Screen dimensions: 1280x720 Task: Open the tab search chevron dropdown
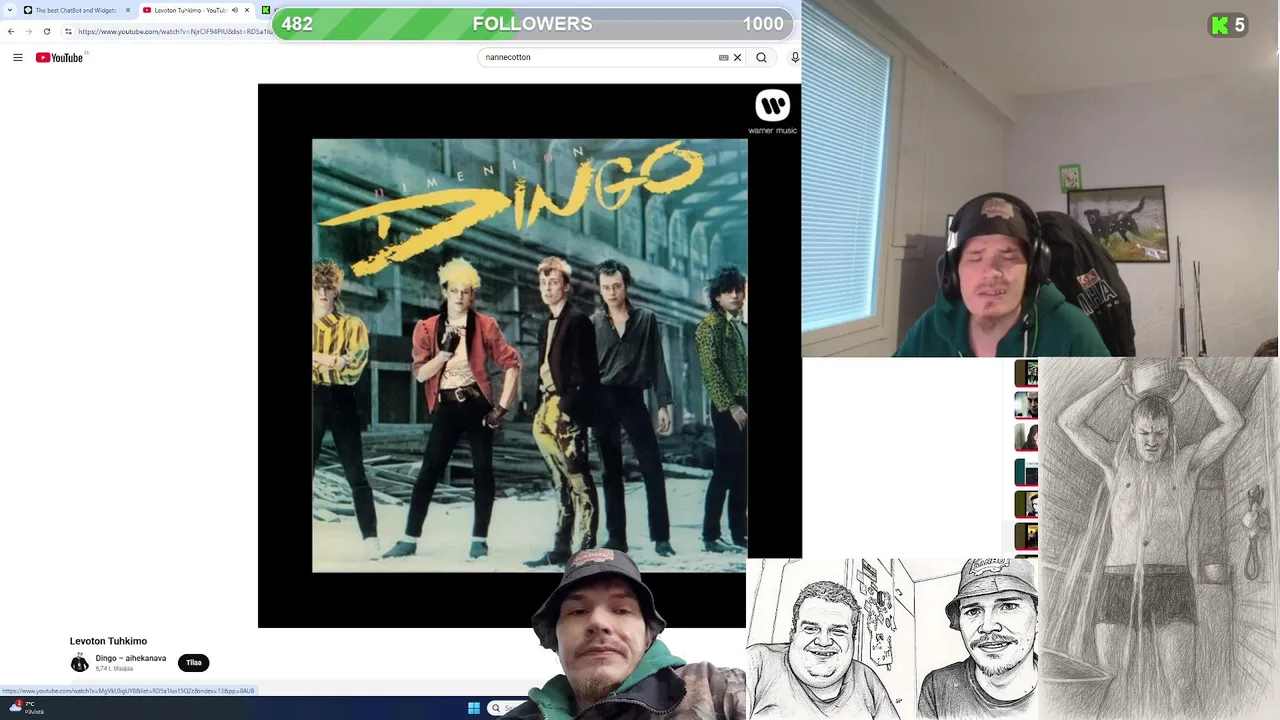(x=9, y=10)
